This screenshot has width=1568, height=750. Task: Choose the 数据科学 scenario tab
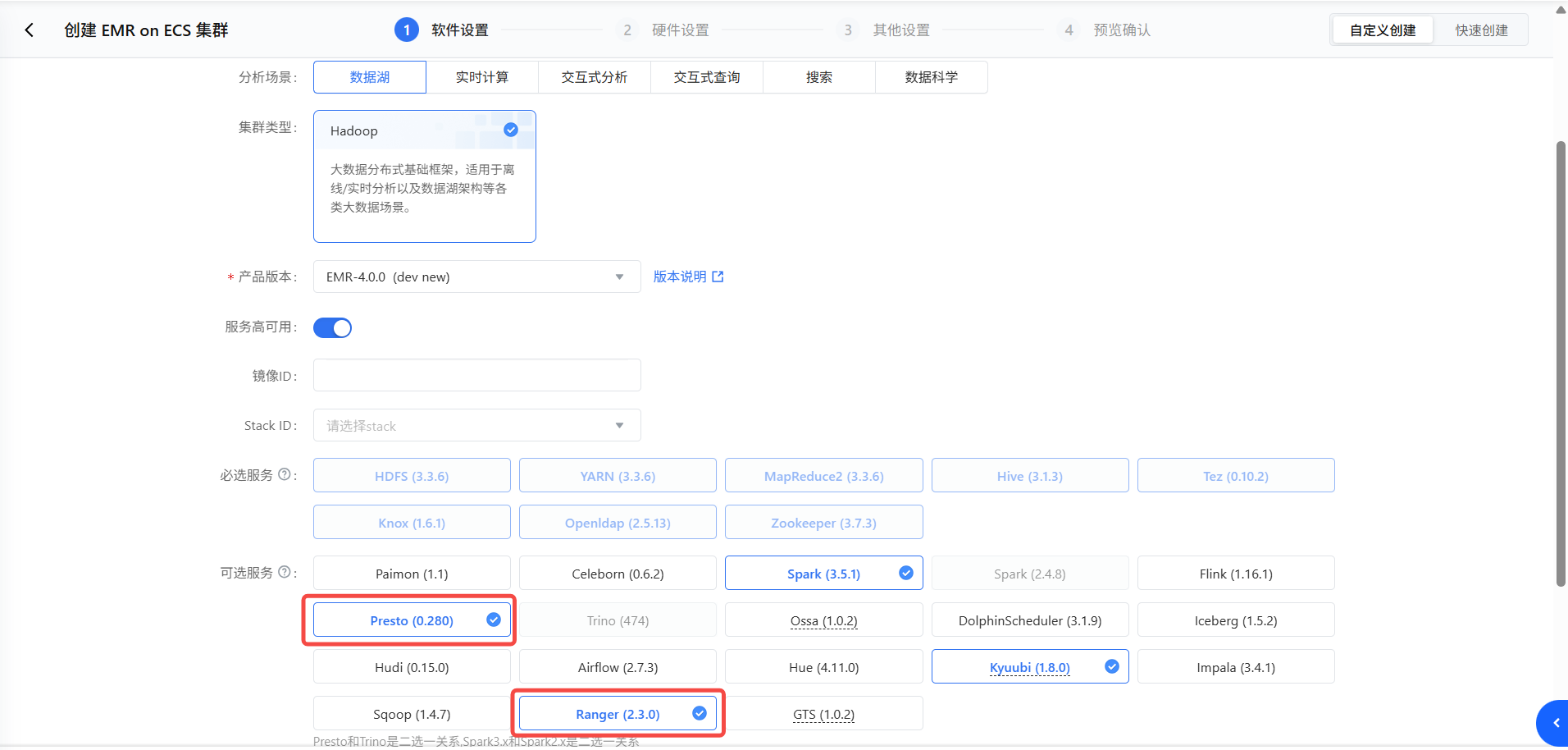click(932, 77)
